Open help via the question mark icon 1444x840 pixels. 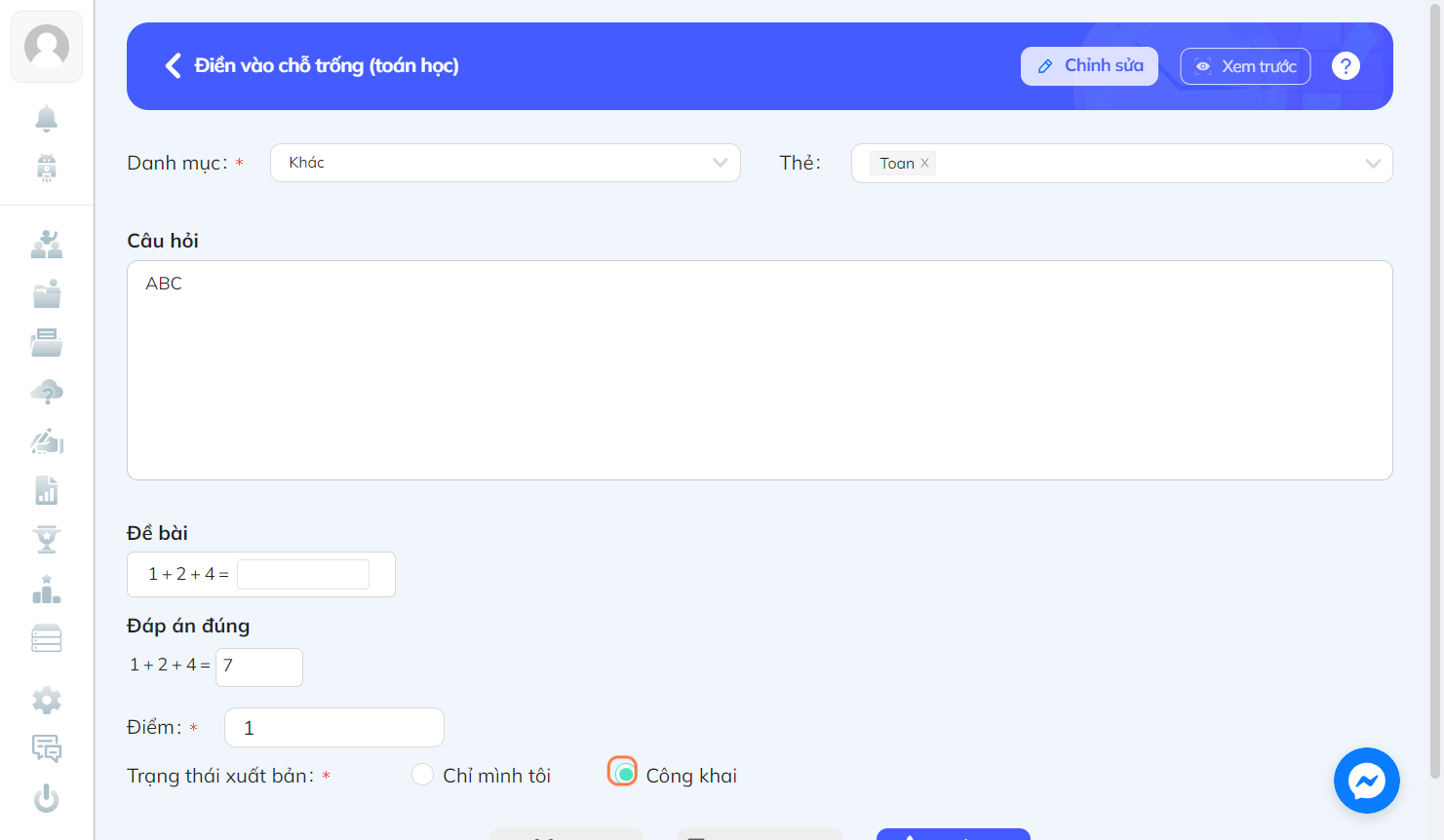pos(1346,66)
